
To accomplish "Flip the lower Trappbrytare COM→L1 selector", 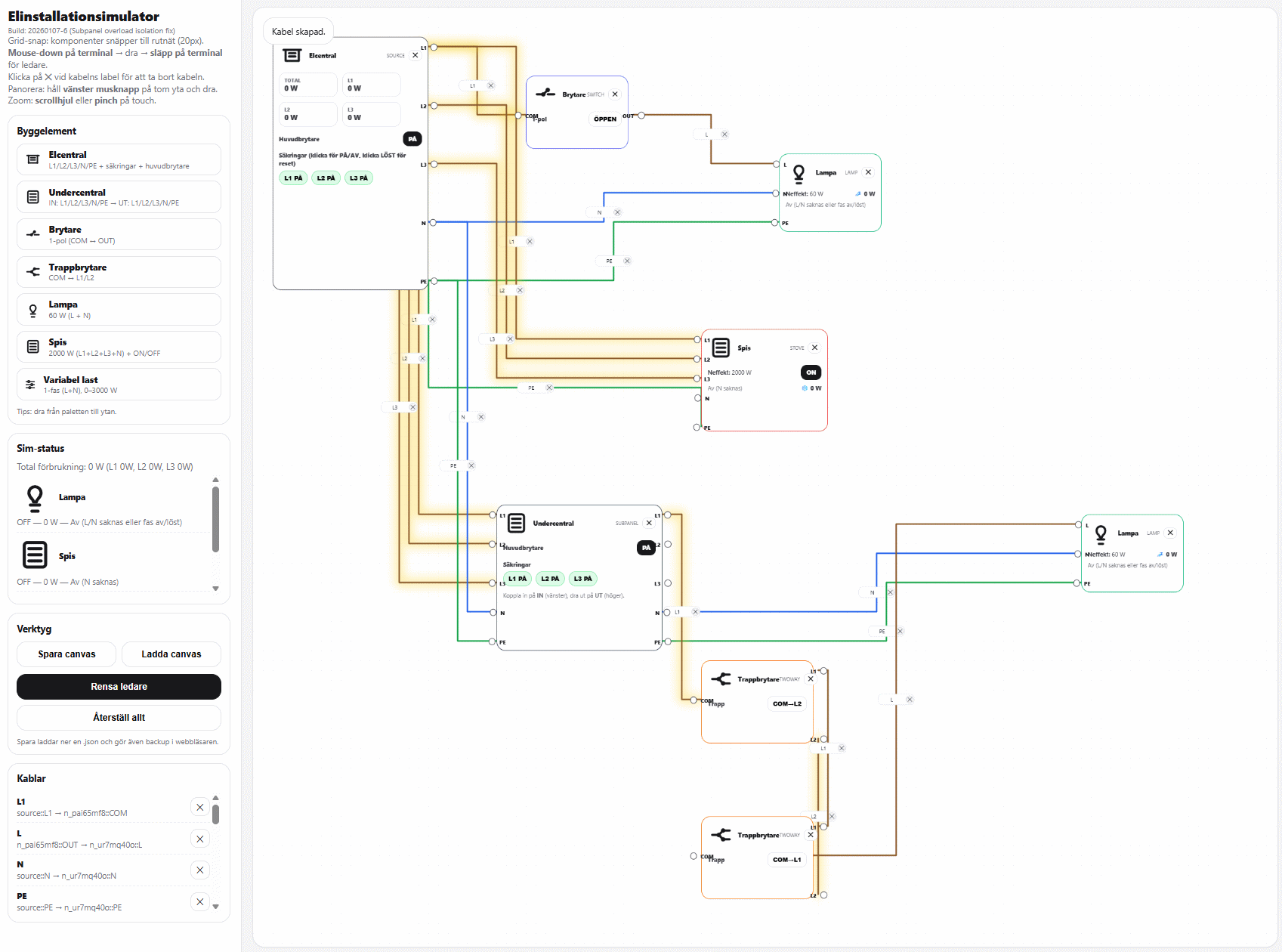I will coord(786,860).
